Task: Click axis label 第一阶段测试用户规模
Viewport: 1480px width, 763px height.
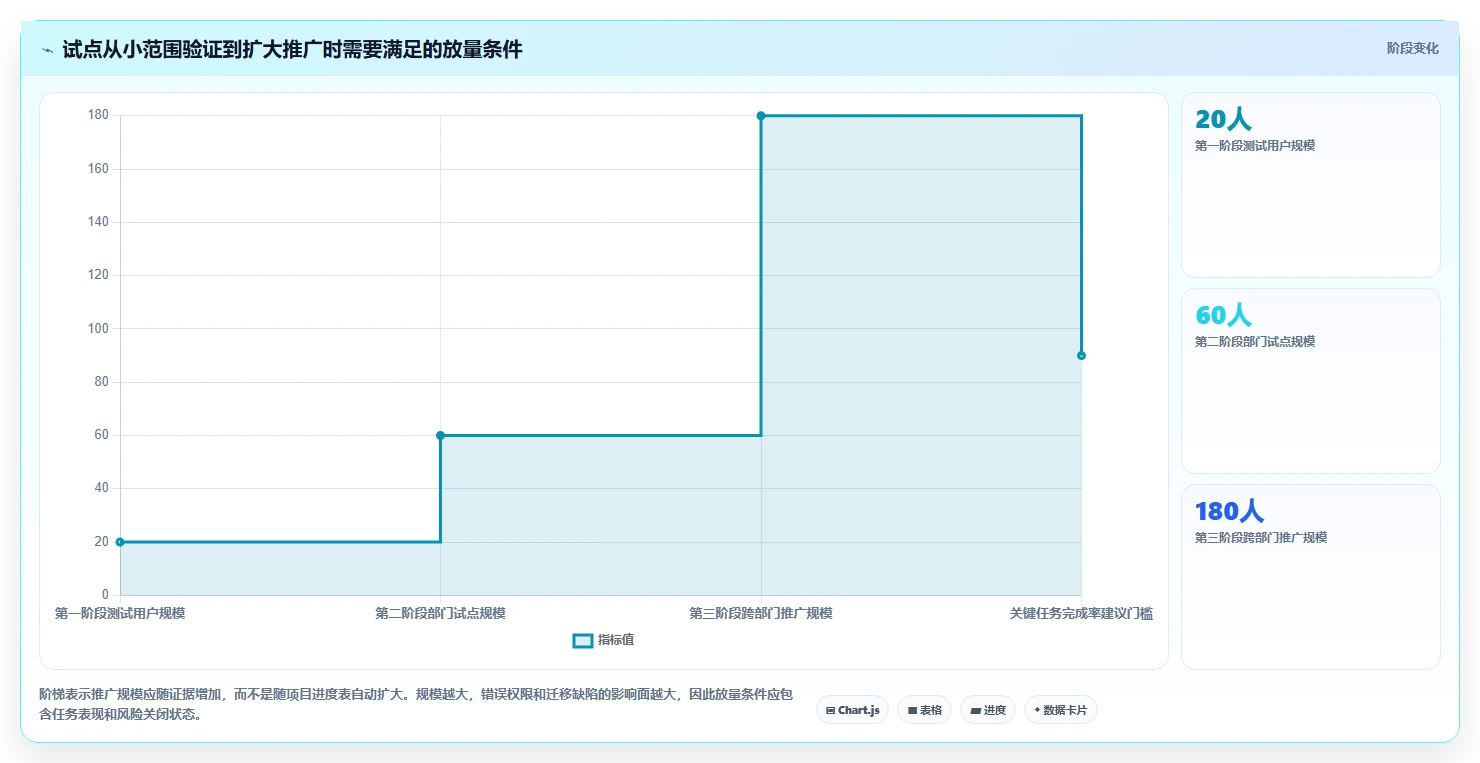Action: (120, 613)
